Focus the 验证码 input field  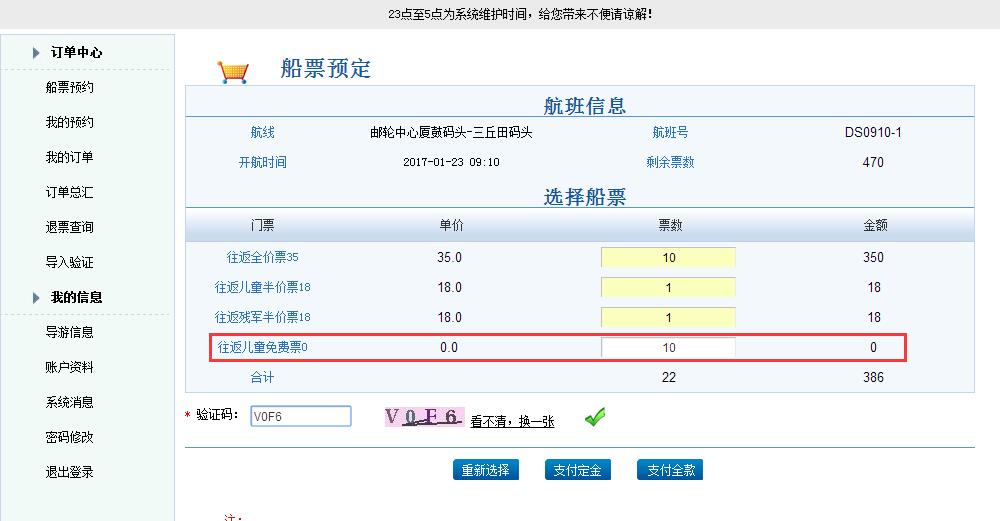301,416
